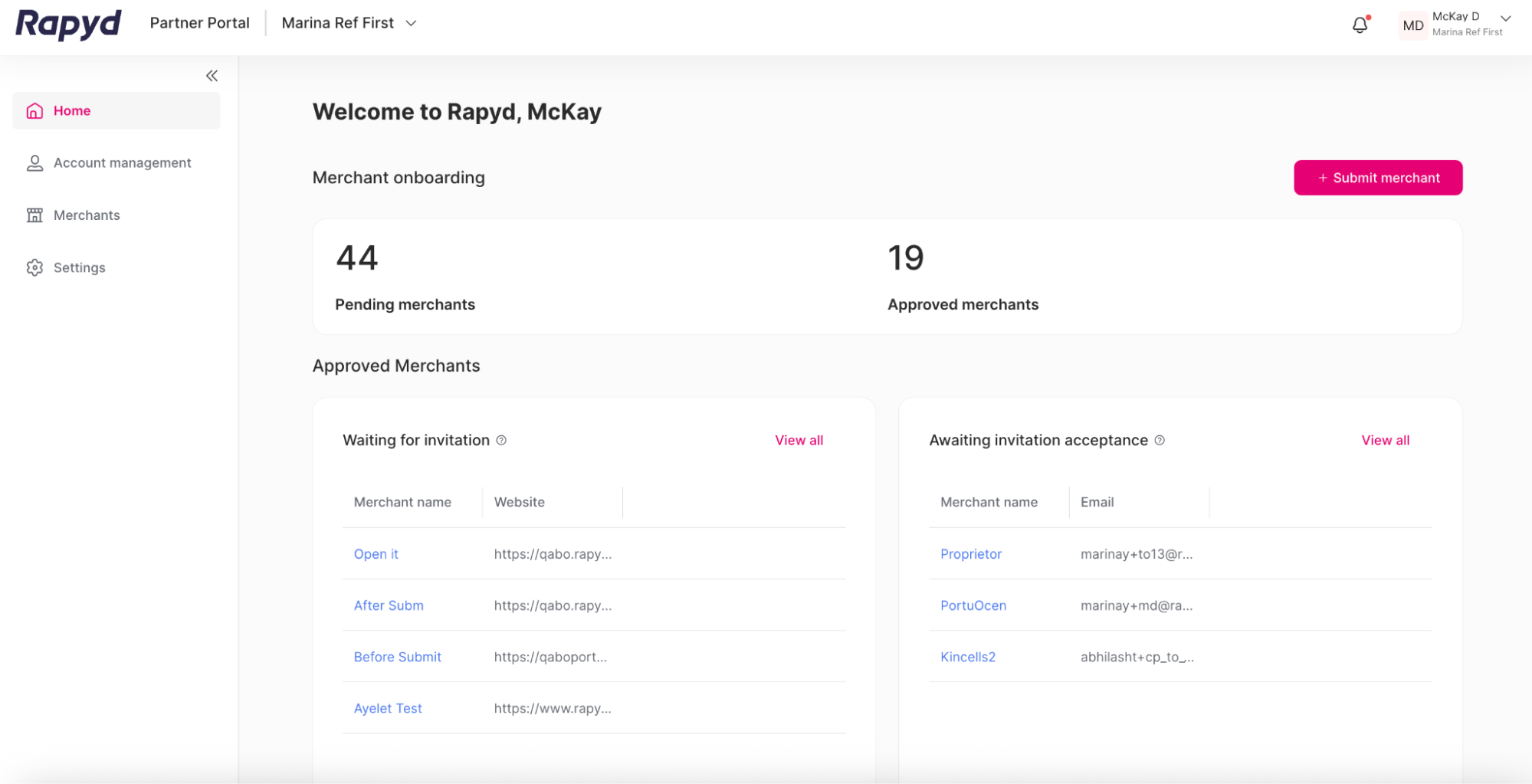Click the Settings gear icon
The height and width of the screenshot is (784, 1532).
(x=34, y=267)
